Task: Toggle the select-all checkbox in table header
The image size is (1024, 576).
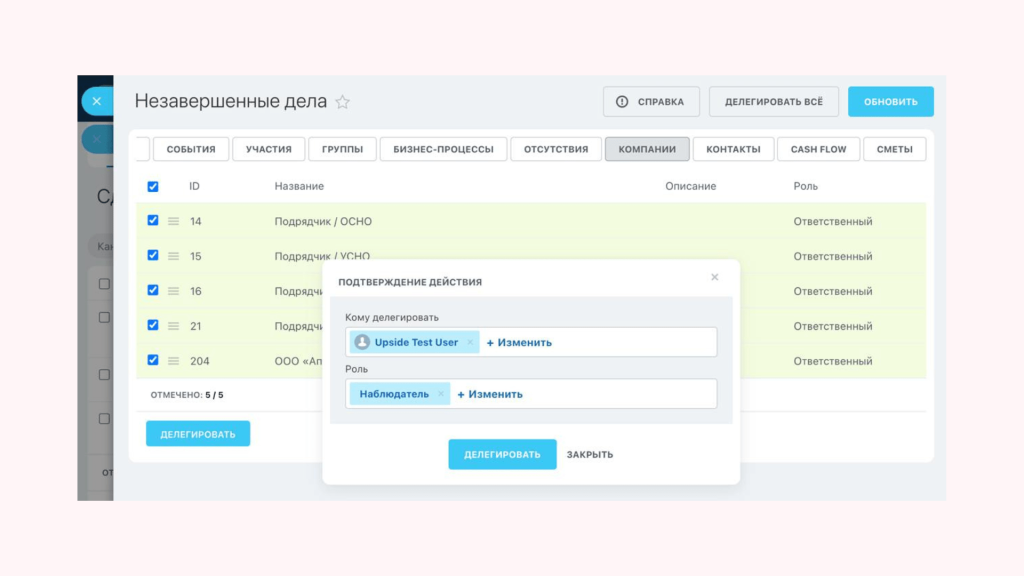Action: click(153, 186)
